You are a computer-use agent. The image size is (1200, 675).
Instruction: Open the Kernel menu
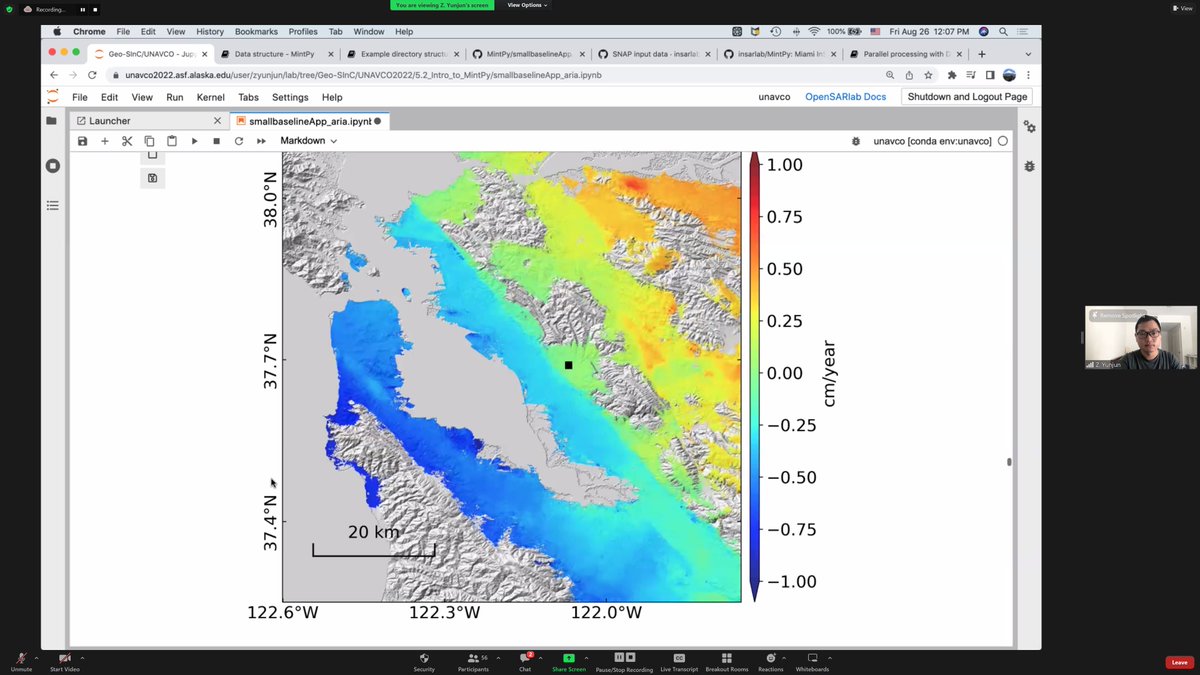(210, 97)
